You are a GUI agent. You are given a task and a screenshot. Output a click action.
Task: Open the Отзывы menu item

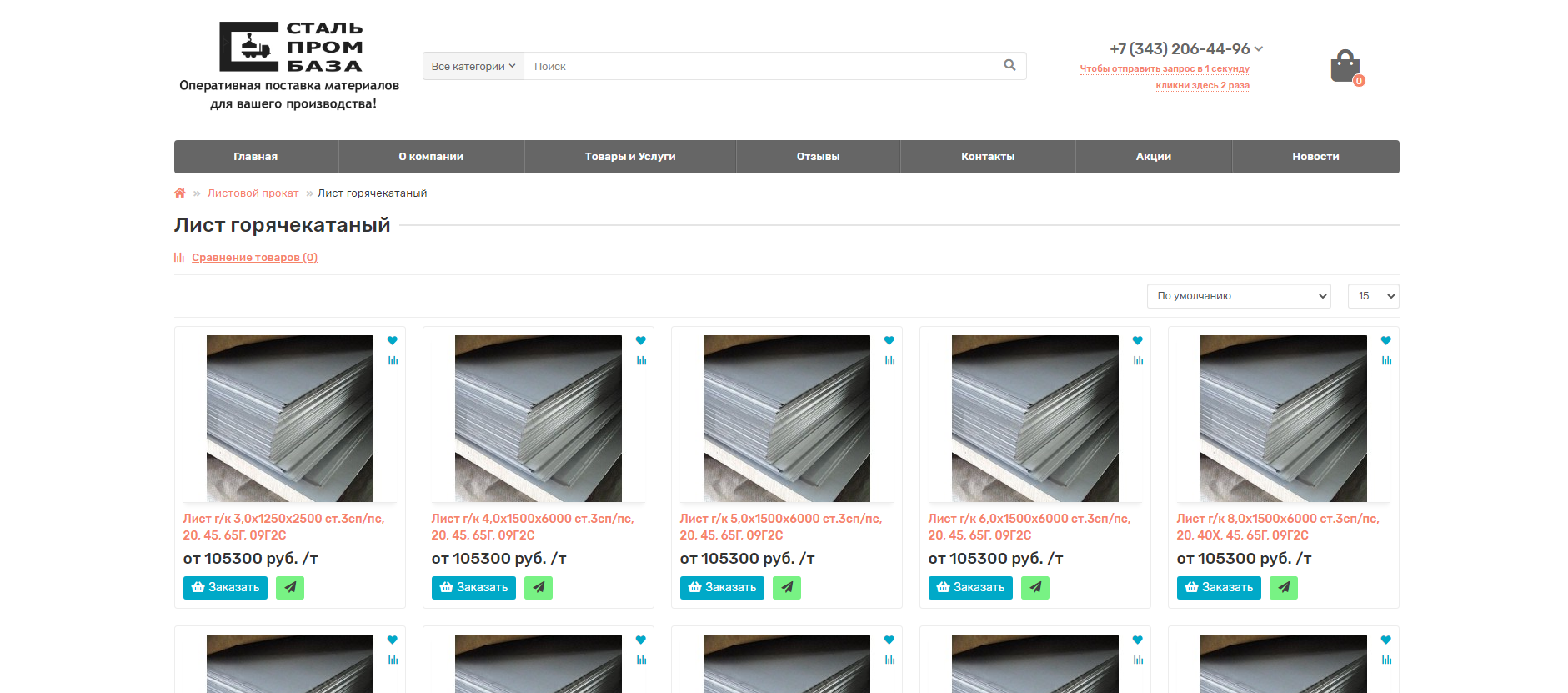[819, 157]
